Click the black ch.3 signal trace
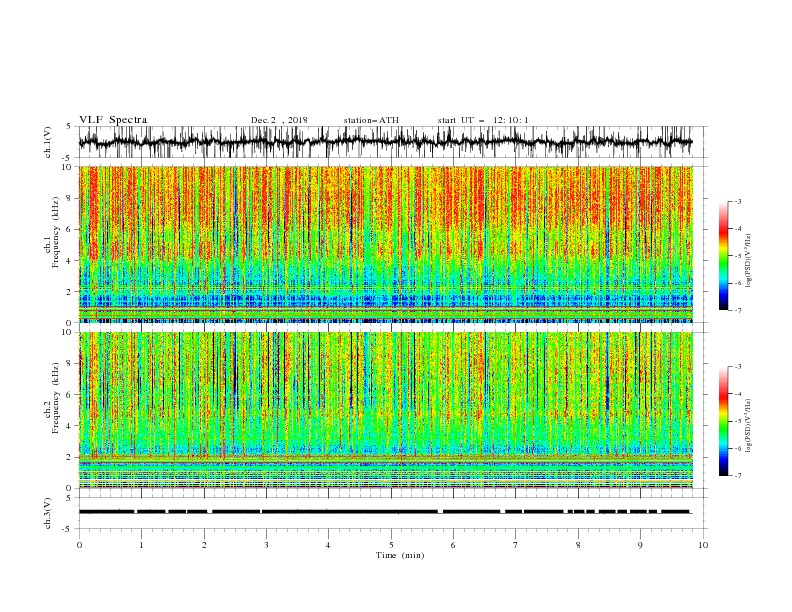The width and height of the screenshot is (792, 612). (x=385, y=512)
